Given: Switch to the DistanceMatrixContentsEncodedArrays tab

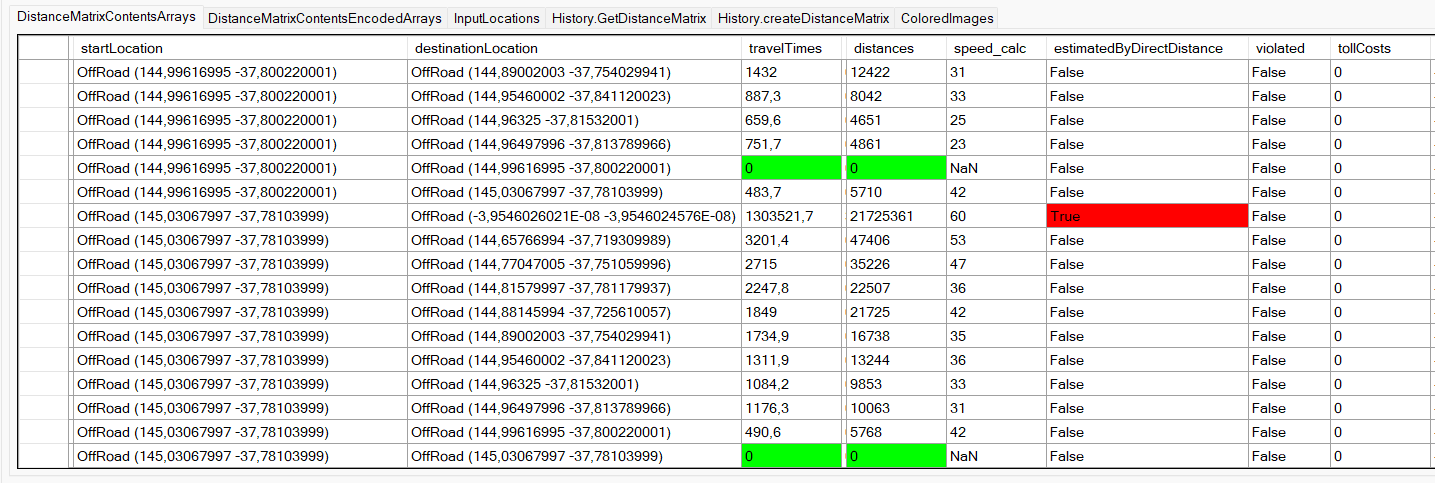Looking at the screenshot, I should click(324, 18).
